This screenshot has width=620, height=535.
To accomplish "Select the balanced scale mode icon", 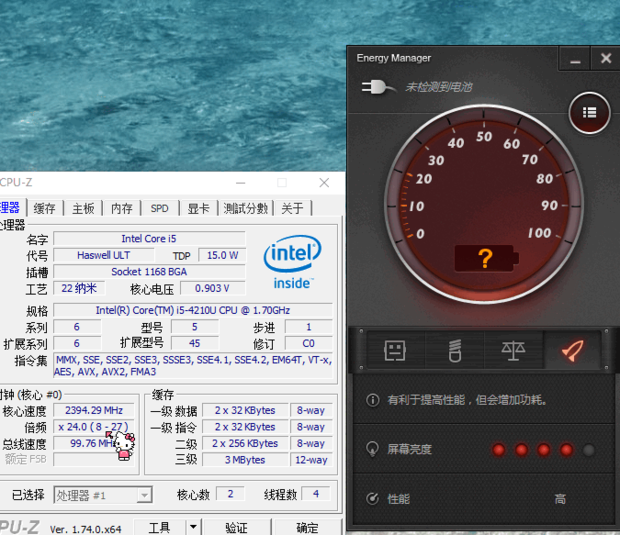I will [x=513, y=350].
